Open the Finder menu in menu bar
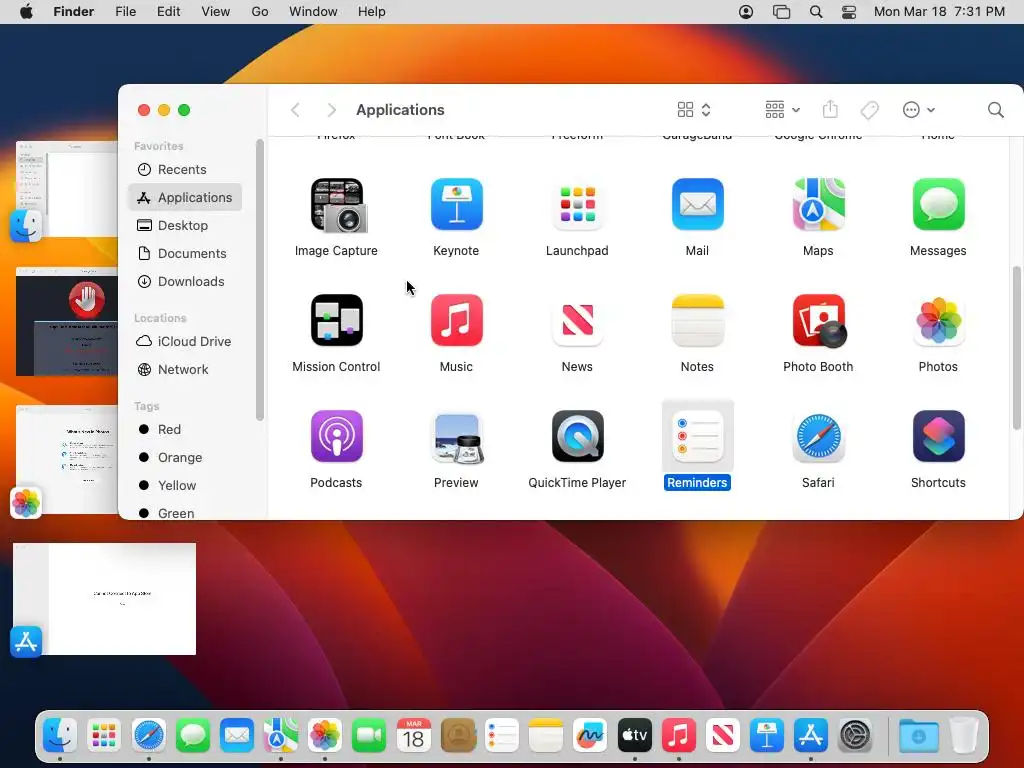 (73, 12)
